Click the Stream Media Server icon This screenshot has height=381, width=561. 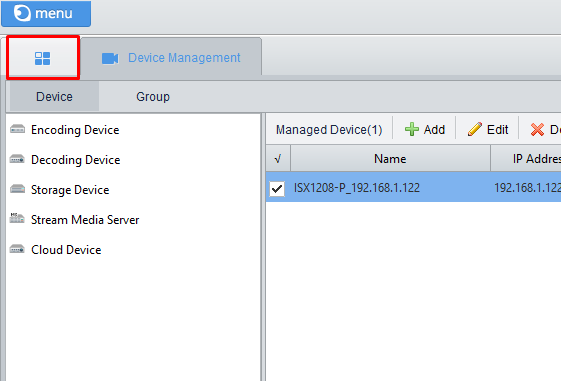click(x=17, y=219)
